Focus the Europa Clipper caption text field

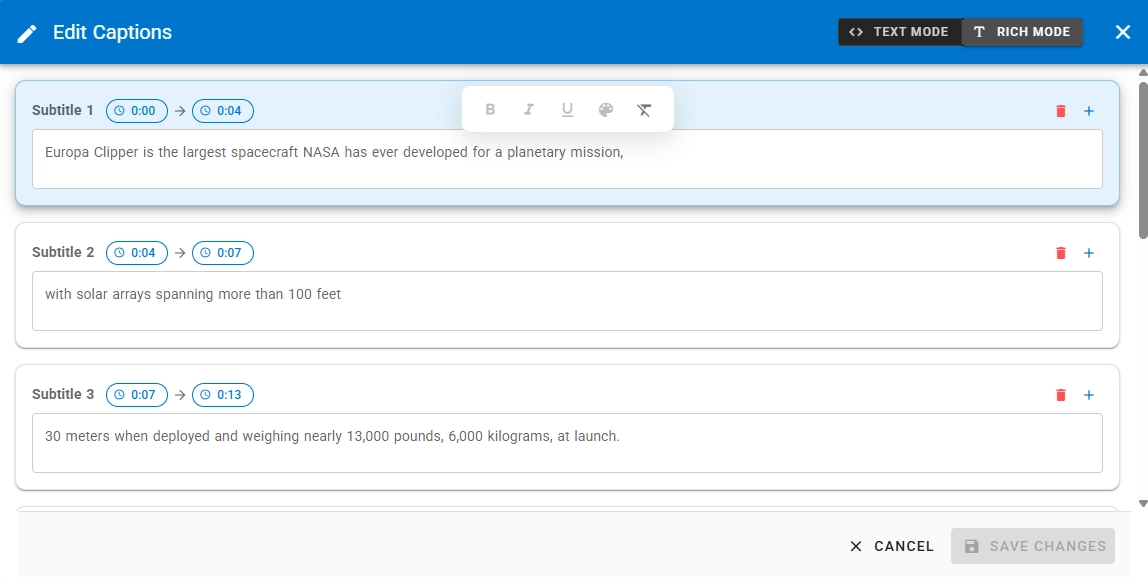pos(567,159)
